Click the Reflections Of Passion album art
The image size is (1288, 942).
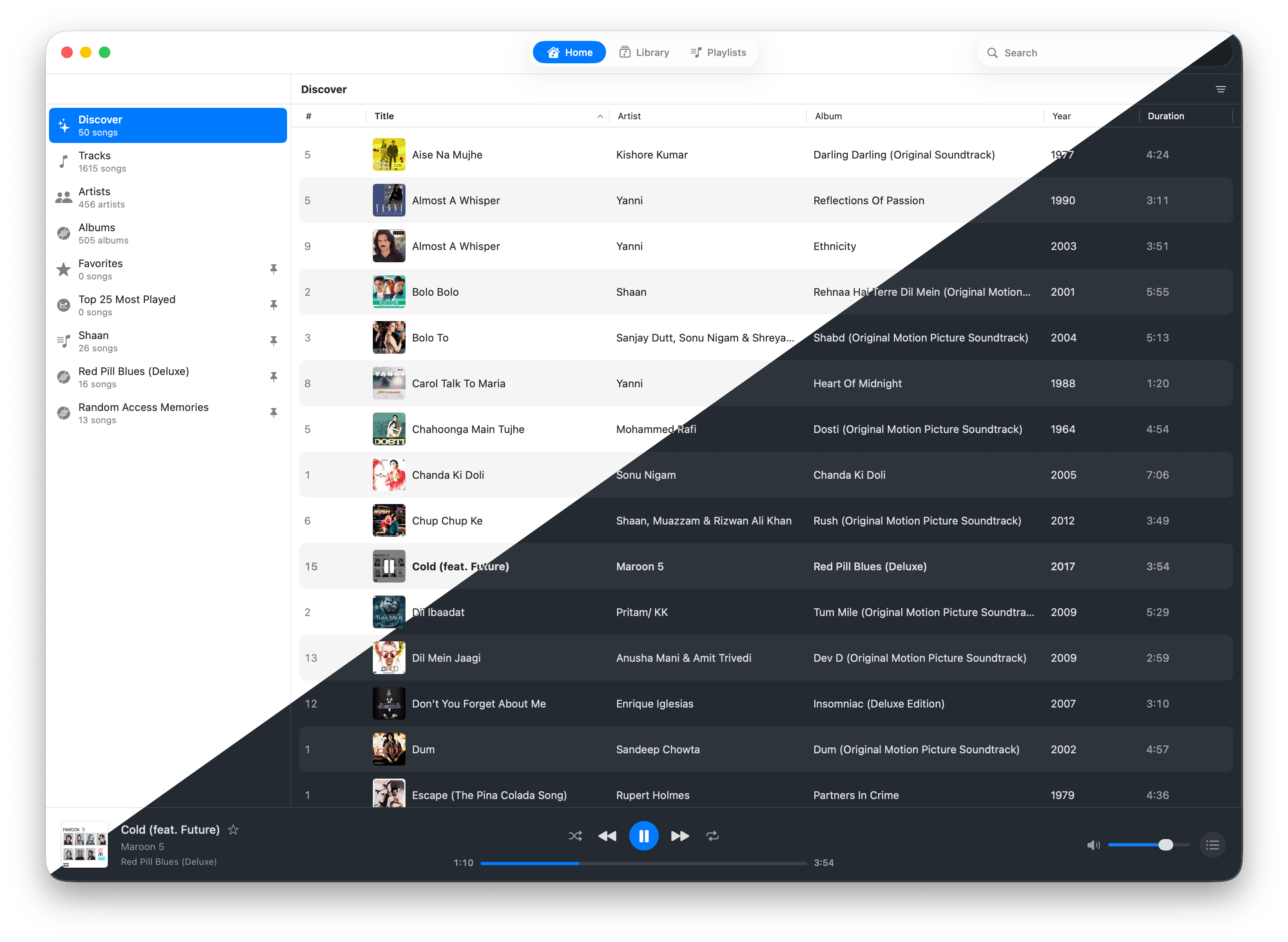389,200
